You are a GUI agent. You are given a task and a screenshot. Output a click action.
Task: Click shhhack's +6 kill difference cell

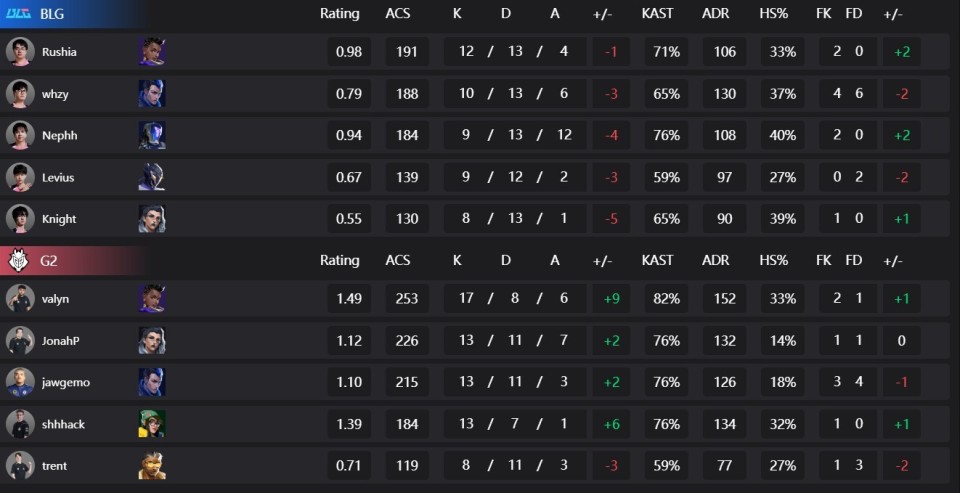click(x=612, y=424)
